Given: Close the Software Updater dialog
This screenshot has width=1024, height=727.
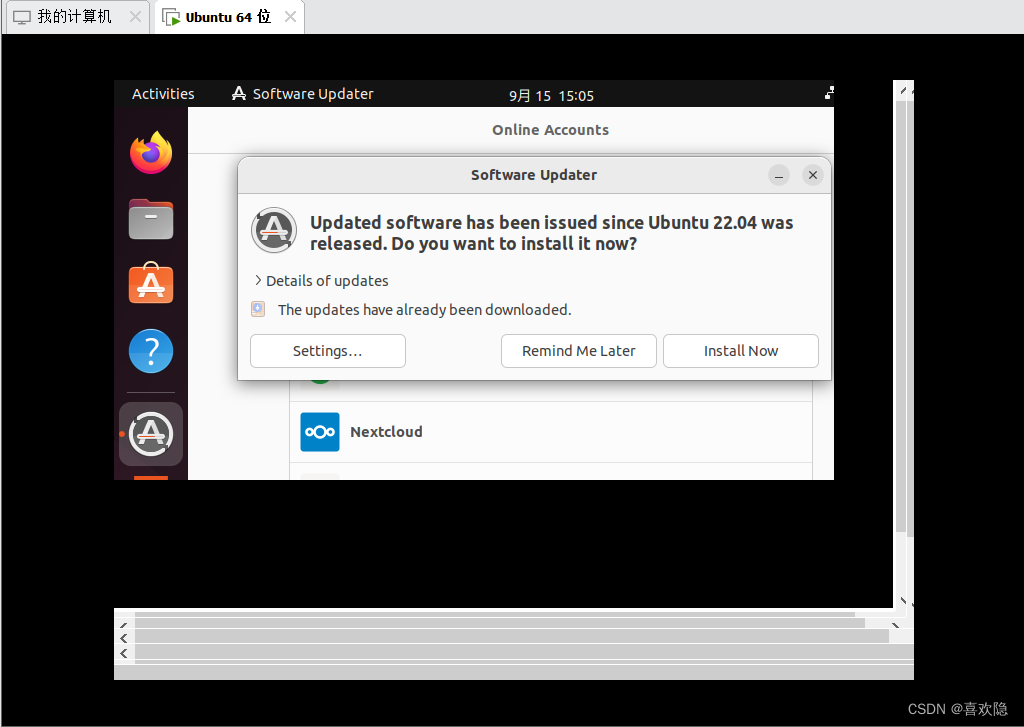Looking at the screenshot, I should [812, 175].
